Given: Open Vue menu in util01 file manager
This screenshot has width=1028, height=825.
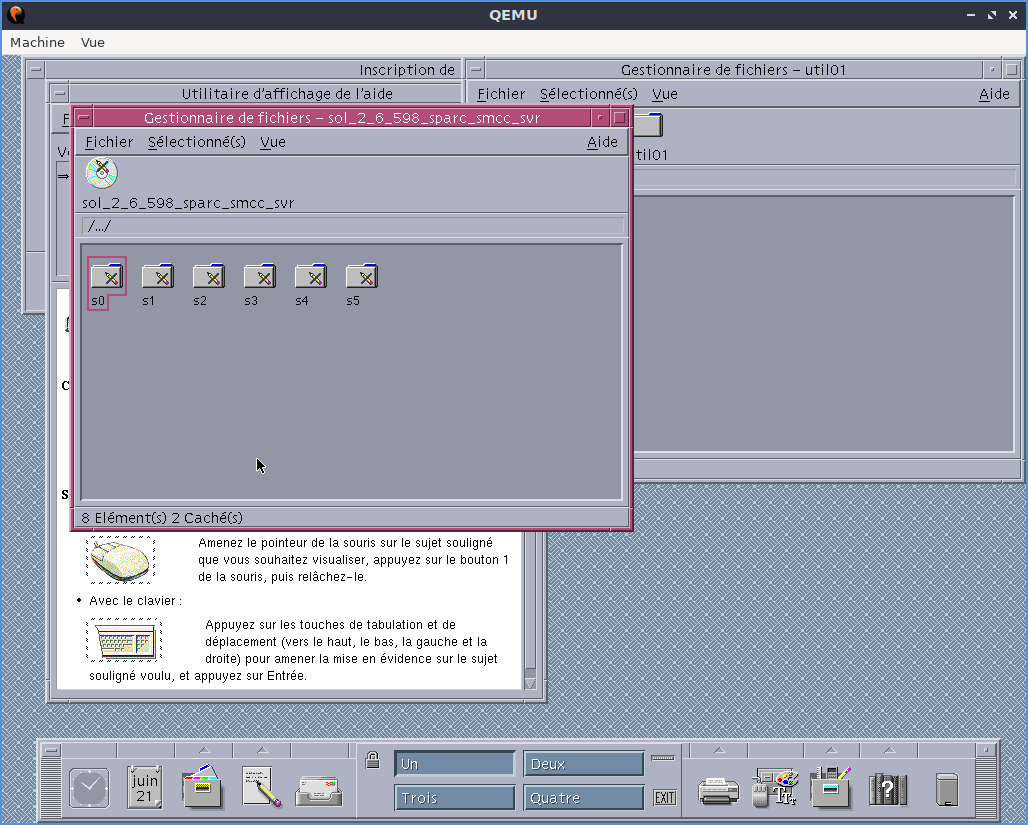Looking at the screenshot, I should click(665, 94).
